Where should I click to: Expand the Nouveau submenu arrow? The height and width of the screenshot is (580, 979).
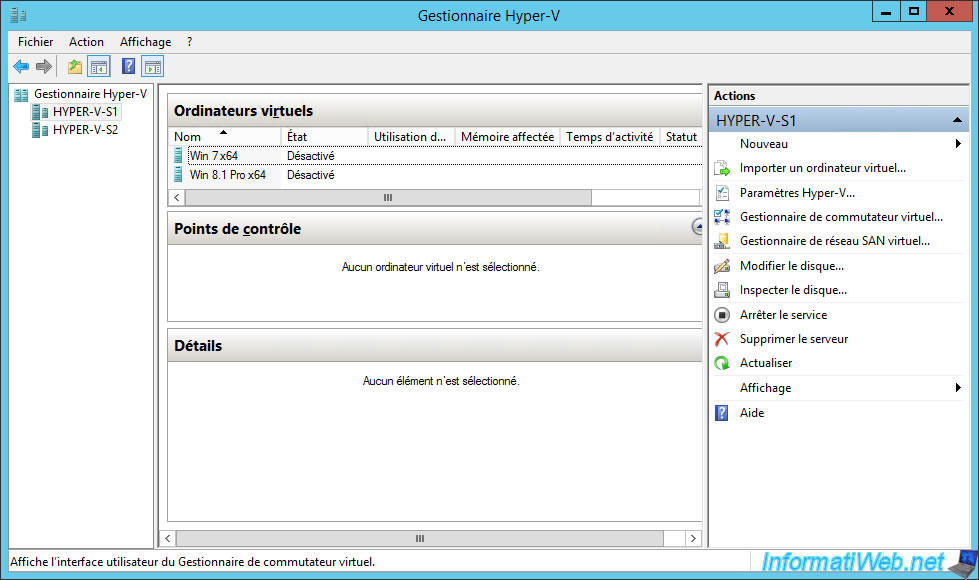click(958, 144)
